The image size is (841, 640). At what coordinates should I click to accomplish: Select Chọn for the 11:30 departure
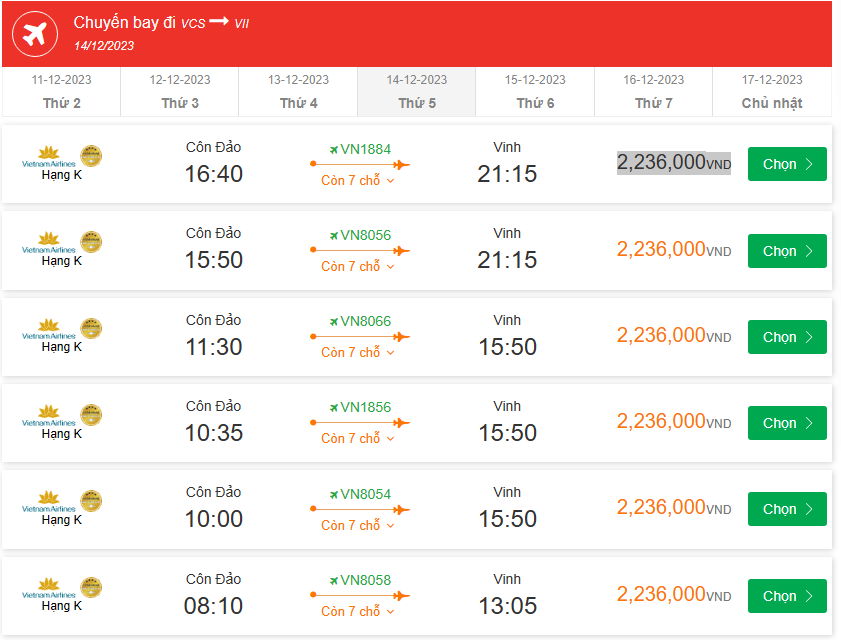click(787, 337)
